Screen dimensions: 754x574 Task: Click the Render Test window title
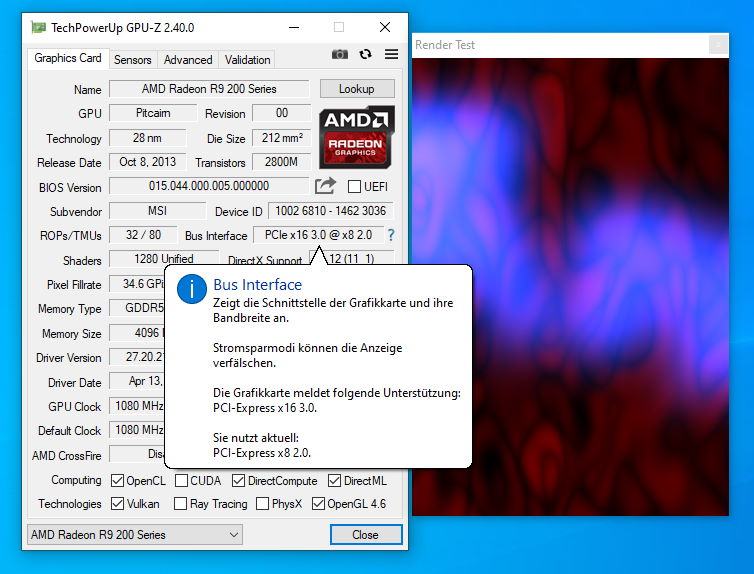pyautogui.click(x=445, y=45)
